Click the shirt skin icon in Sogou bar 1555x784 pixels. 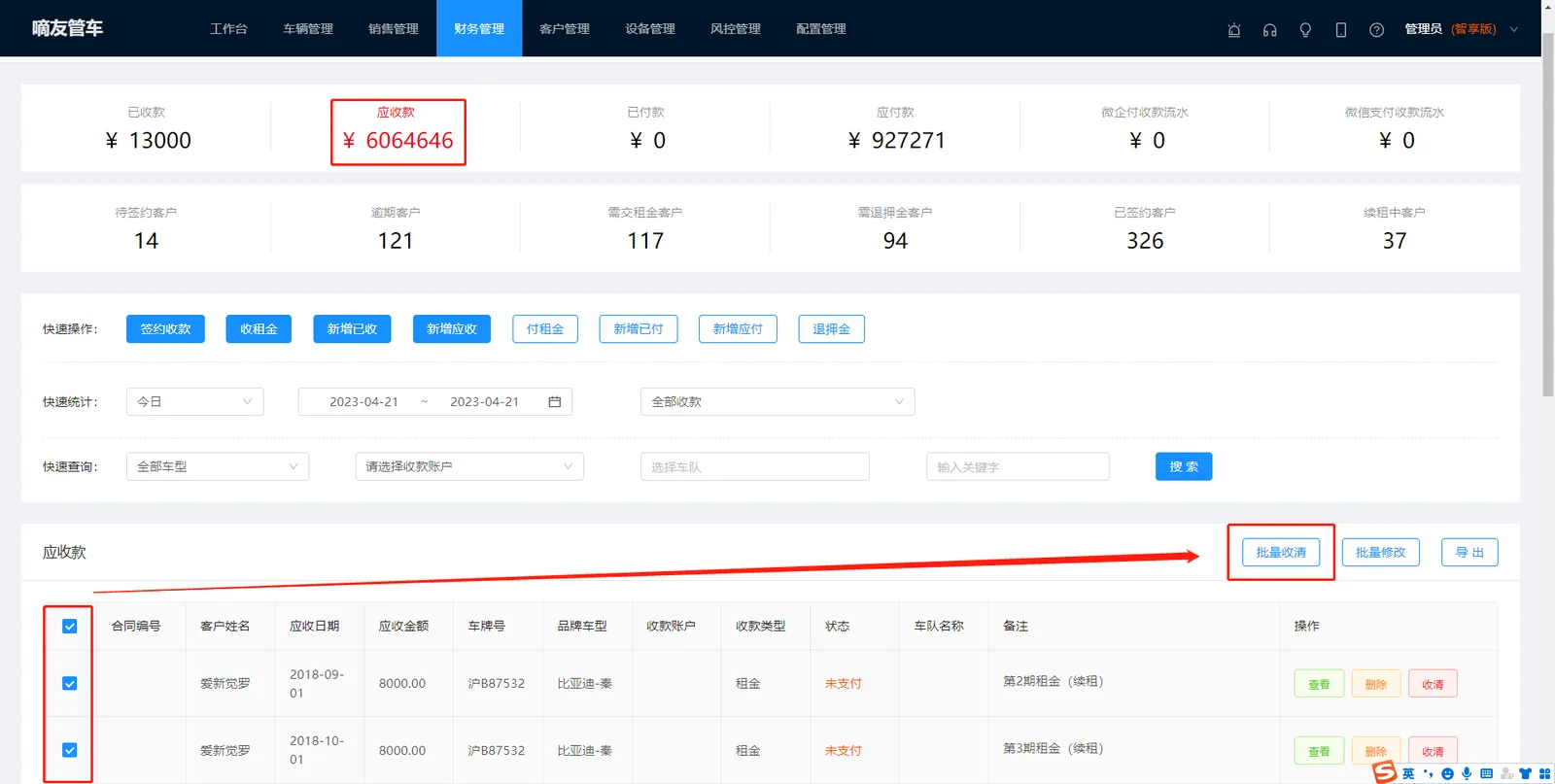click(1525, 773)
